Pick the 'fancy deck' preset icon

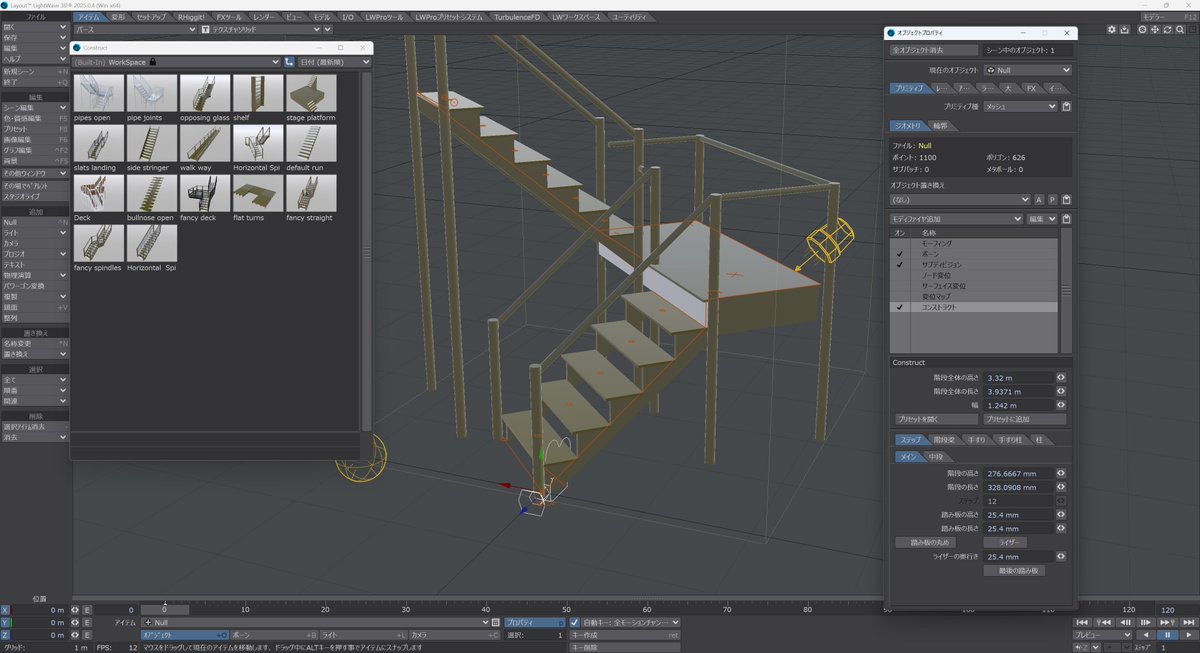pyautogui.click(x=205, y=193)
